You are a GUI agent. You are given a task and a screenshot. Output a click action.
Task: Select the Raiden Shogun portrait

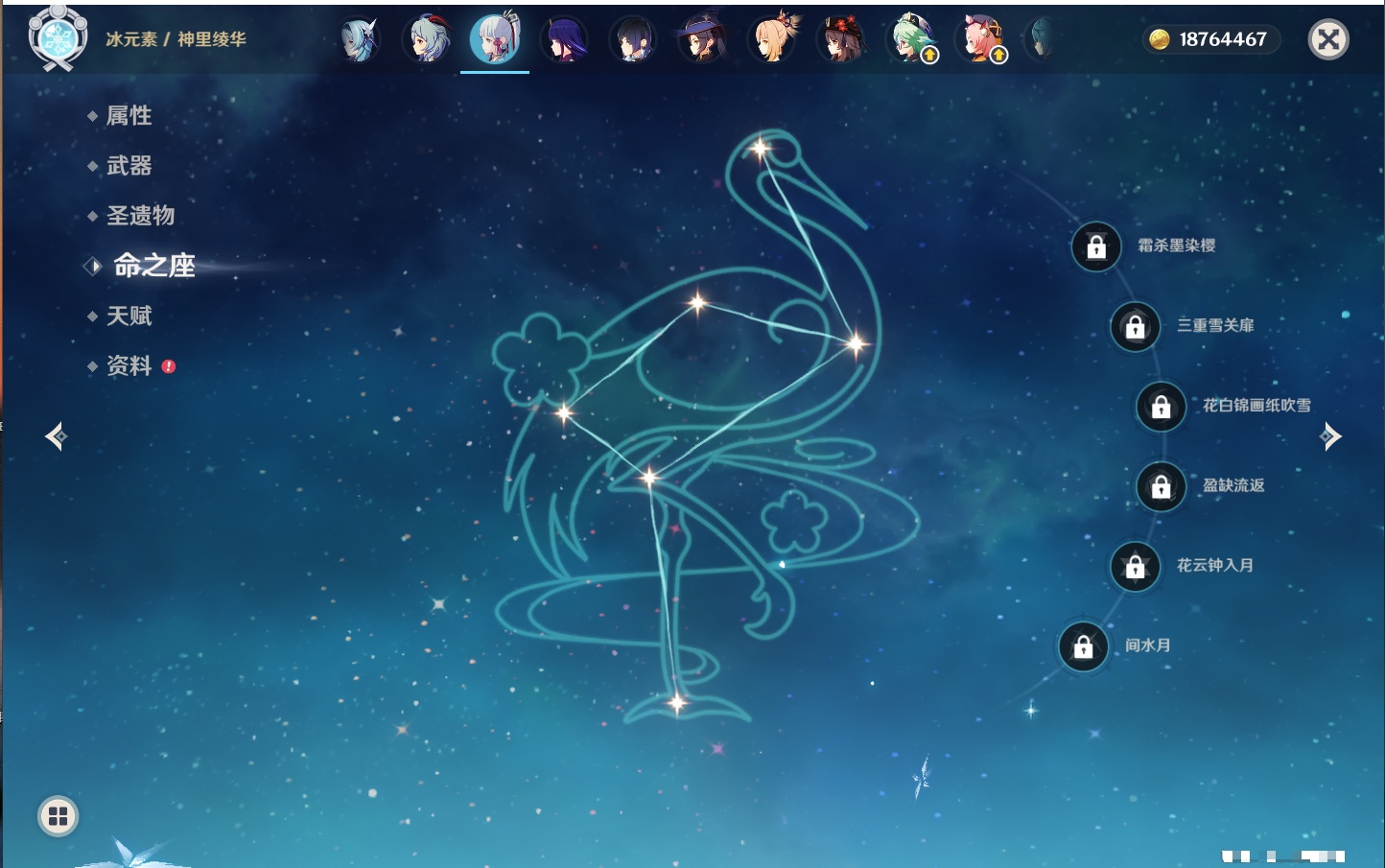[x=564, y=40]
